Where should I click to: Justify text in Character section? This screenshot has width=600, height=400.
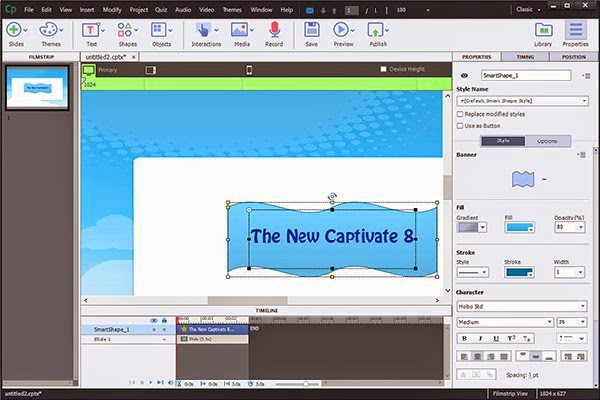504,356
